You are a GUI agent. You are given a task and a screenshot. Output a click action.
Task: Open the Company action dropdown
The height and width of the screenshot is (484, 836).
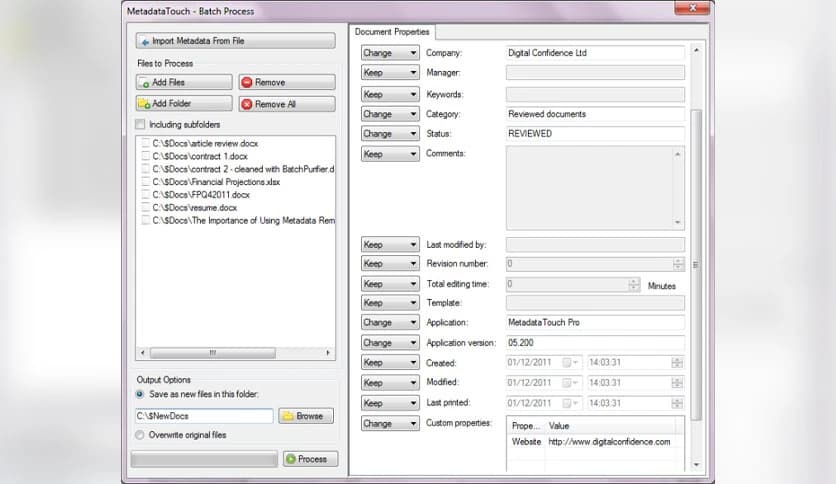(390, 53)
